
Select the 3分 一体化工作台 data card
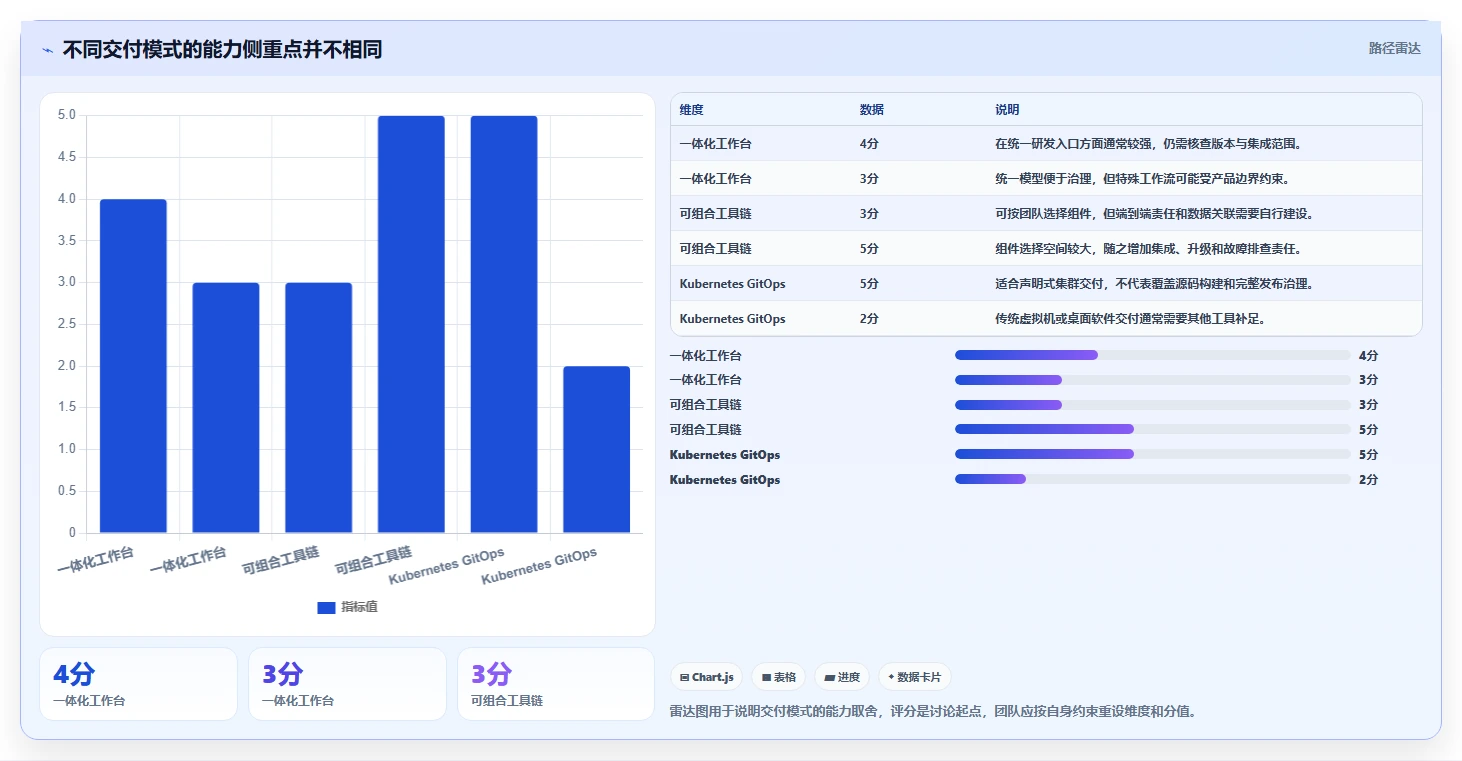coord(347,684)
